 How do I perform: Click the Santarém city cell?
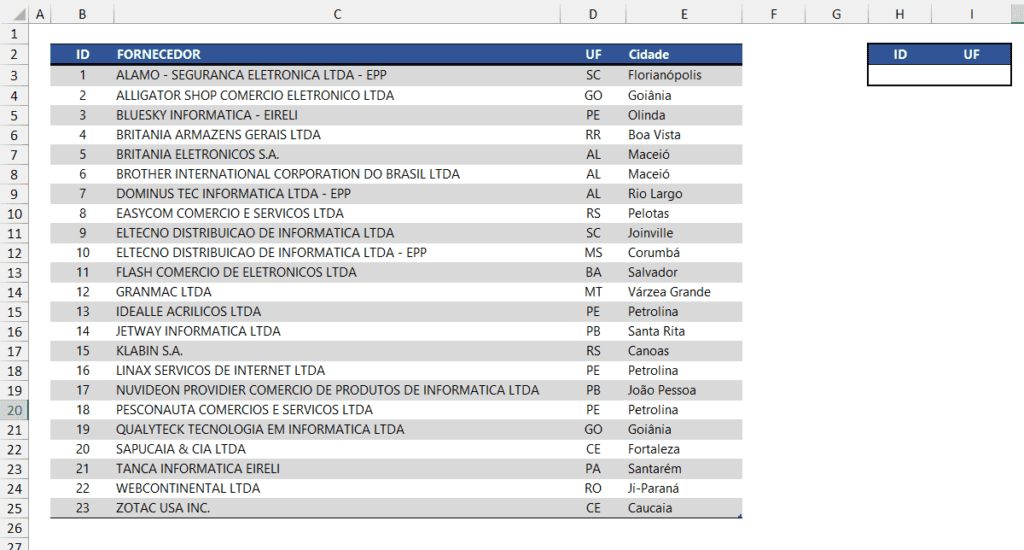pyautogui.click(x=684, y=468)
